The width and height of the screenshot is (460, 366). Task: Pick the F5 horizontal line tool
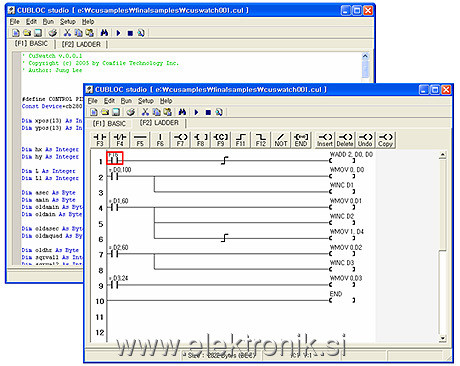point(140,139)
